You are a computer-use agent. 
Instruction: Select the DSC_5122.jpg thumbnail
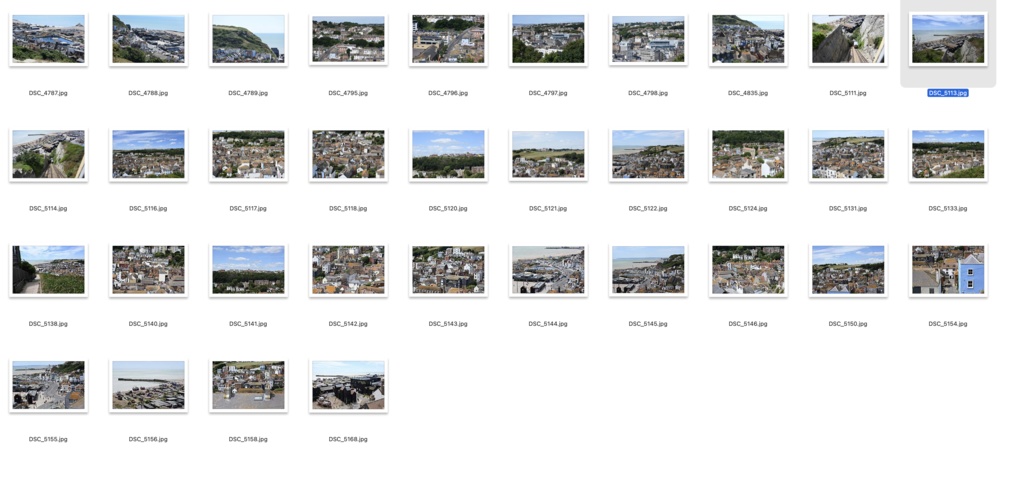point(648,155)
